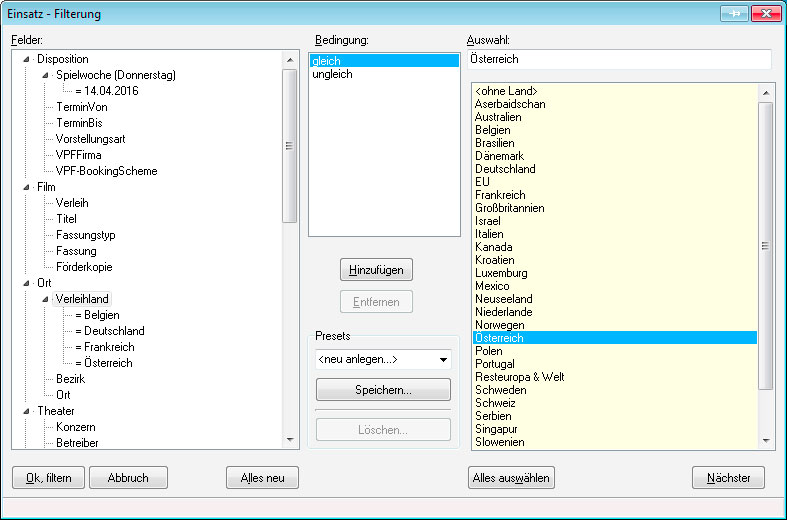Collapse the Disposition tree node
The height and width of the screenshot is (520, 787).
[x=26, y=59]
